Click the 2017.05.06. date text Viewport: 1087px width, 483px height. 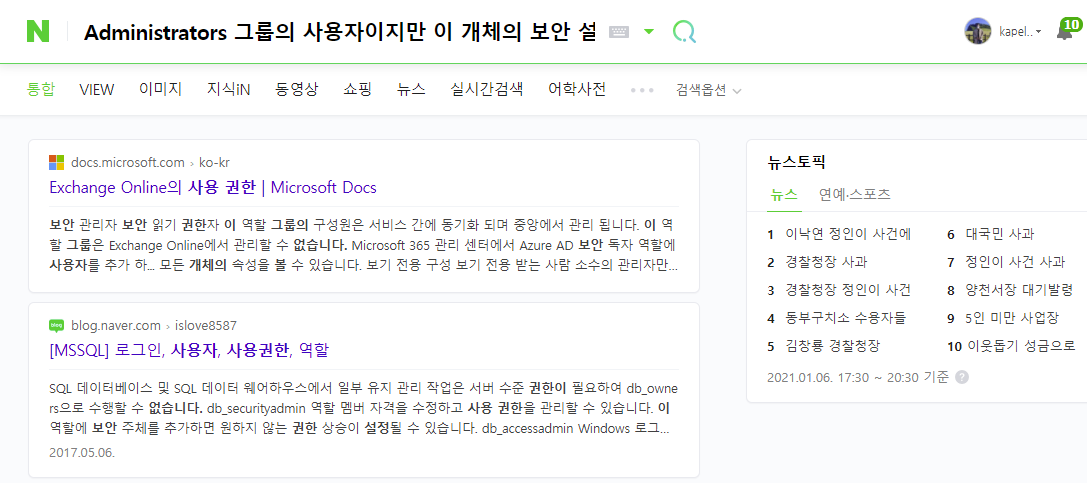click(x=82, y=453)
